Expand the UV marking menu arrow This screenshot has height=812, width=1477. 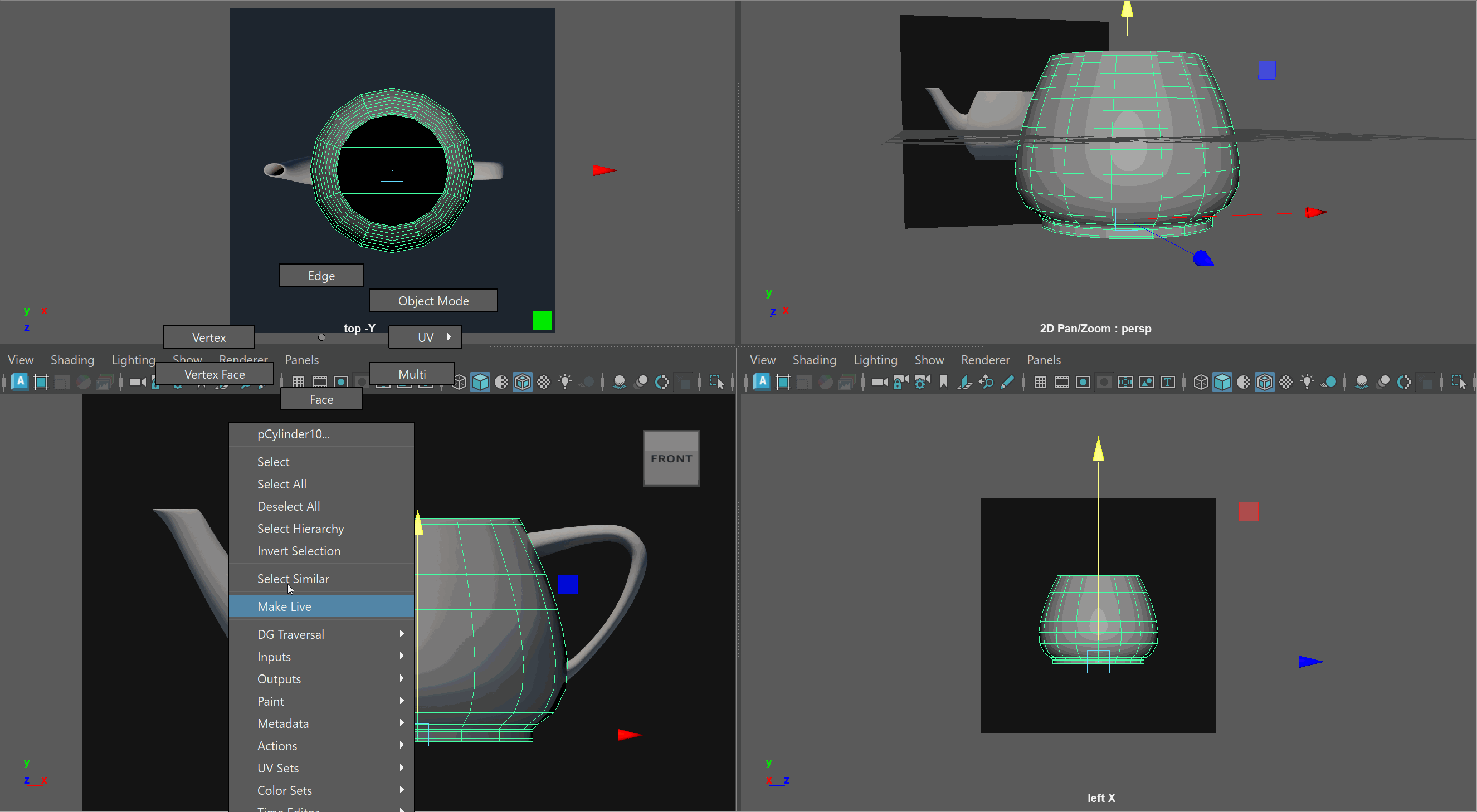(x=449, y=337)
